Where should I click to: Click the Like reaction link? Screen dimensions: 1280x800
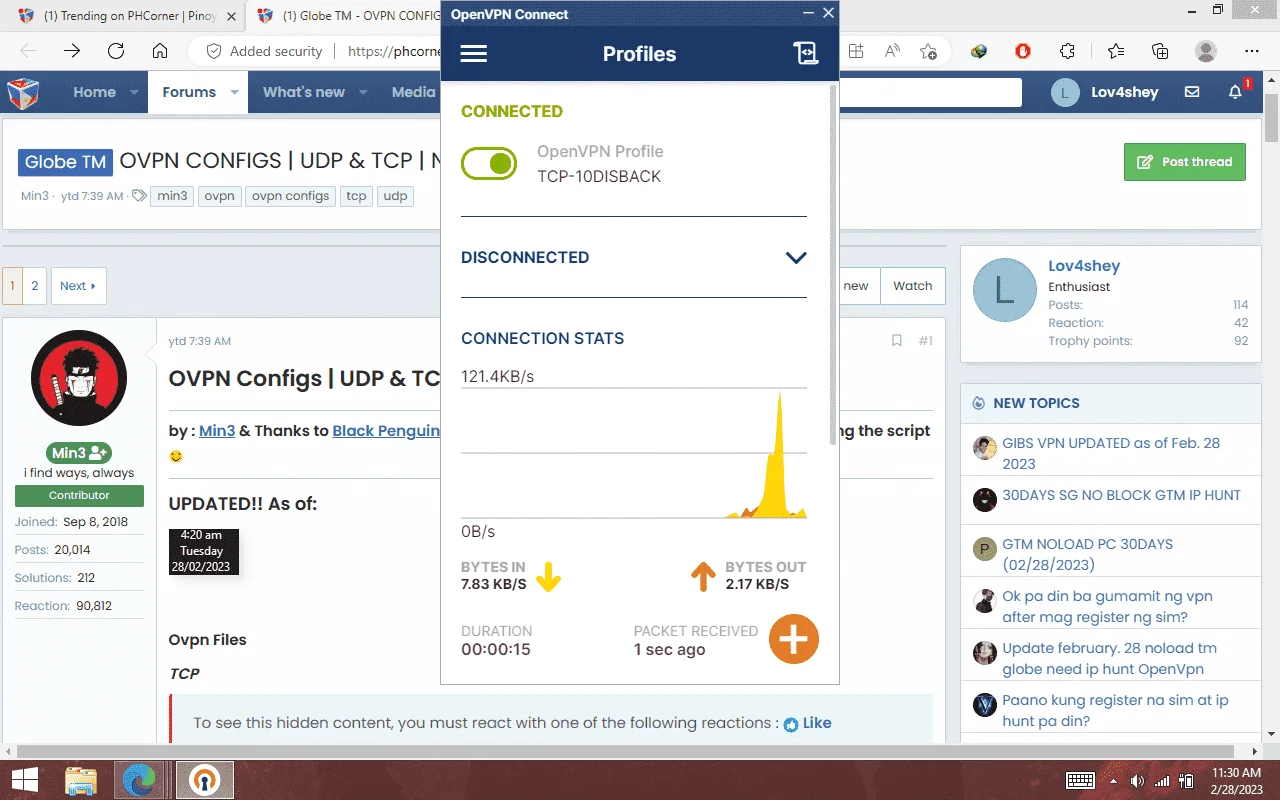pyautogui.click(x=808, y=723)
